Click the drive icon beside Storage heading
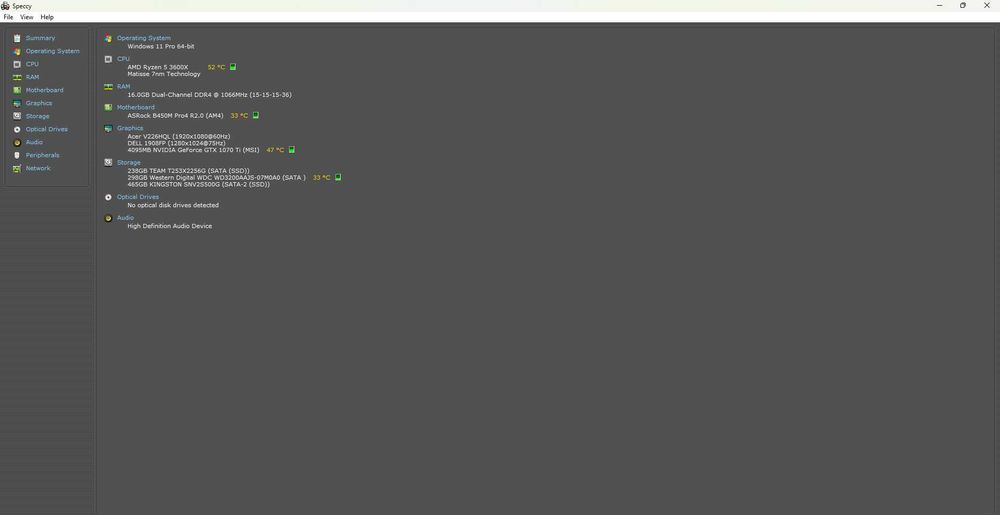 pos(108,163)
